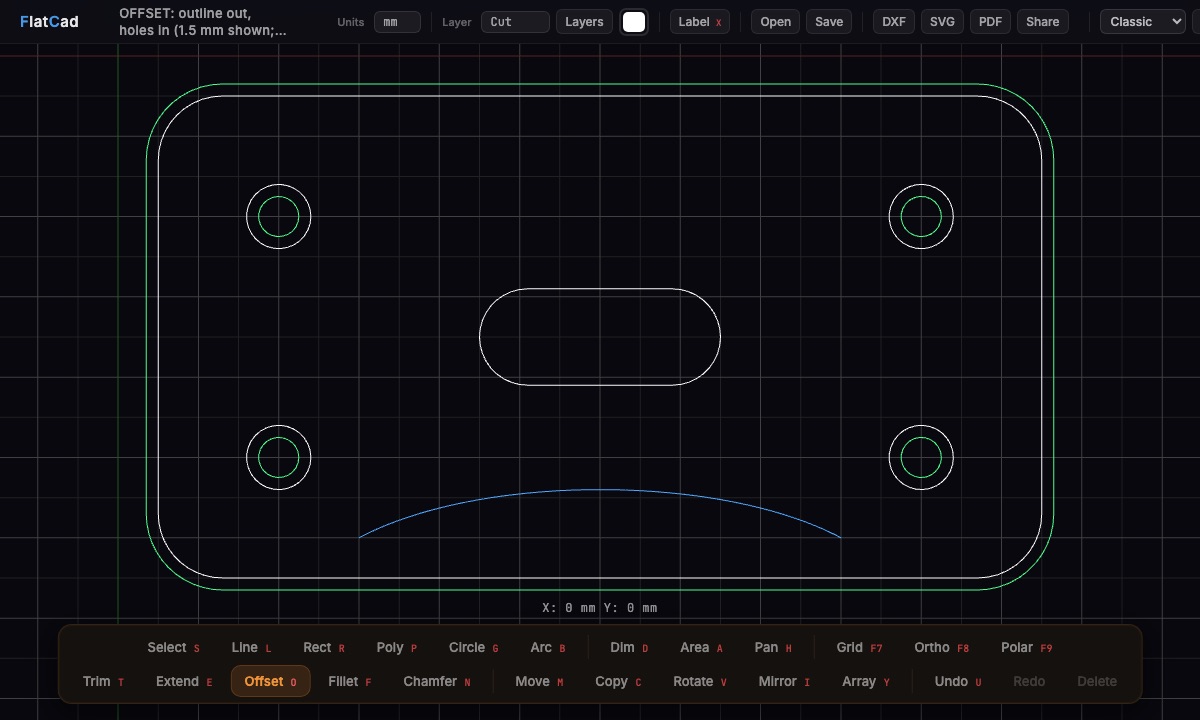Viewport: 1200px width, 720px height.
Task: Activate the Fillet tool
Action: click(x=349, y=681)
